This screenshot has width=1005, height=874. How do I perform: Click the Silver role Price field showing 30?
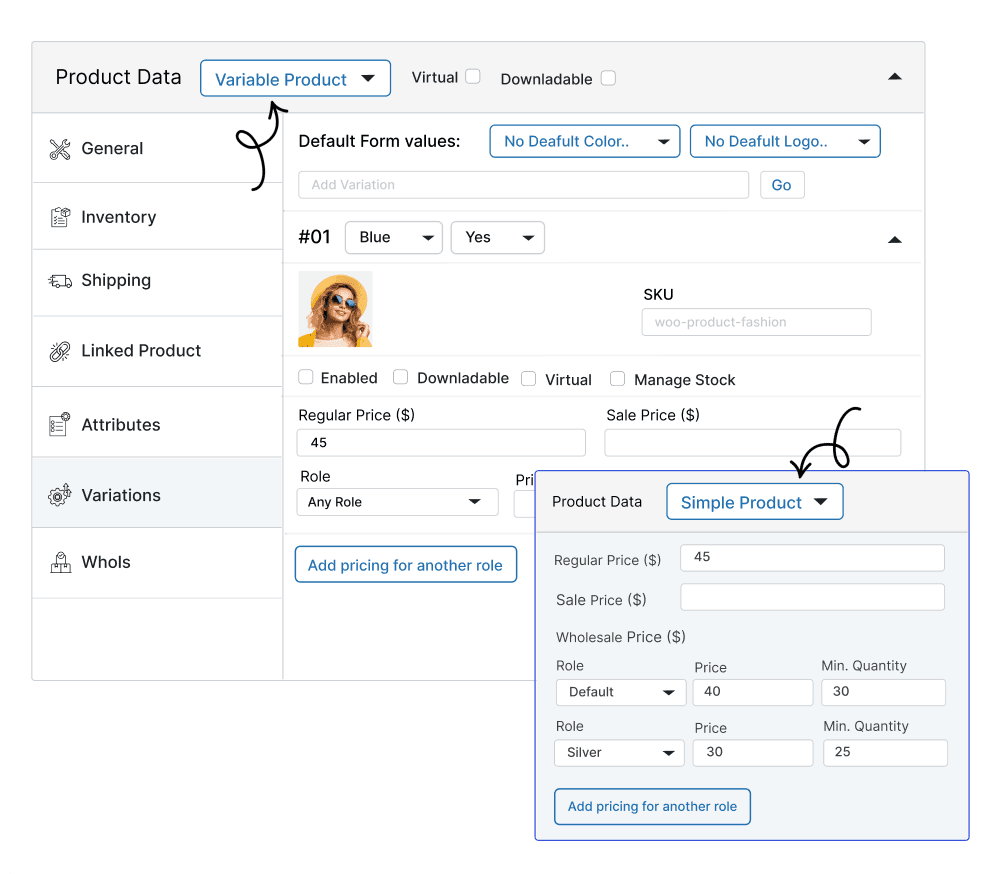pos(753,753)
